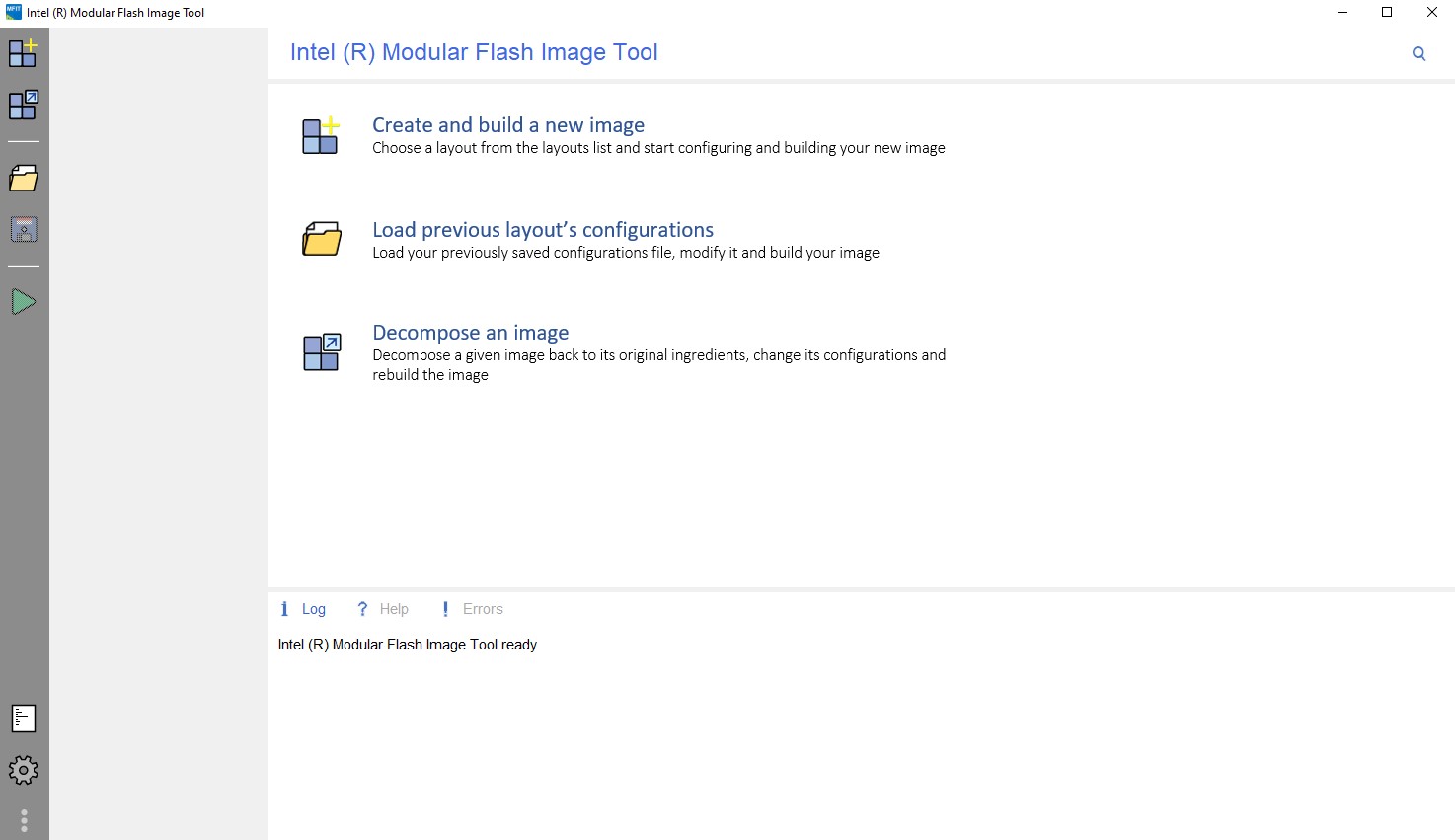Click the 'Modular Flash Image Tool ready' log message
This screenshot has height=840, width=1455.
coord(408,645)
